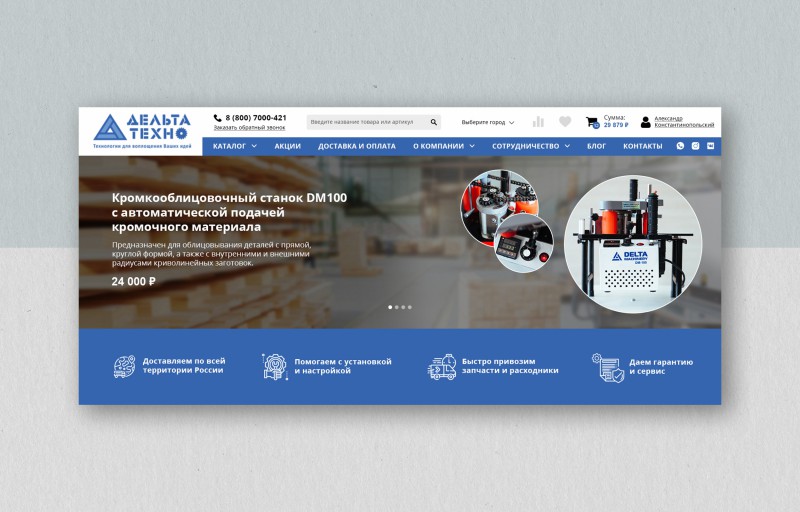
Task: Click the Быстро привозим запчасти и расходники text
Action: (510, 366)
